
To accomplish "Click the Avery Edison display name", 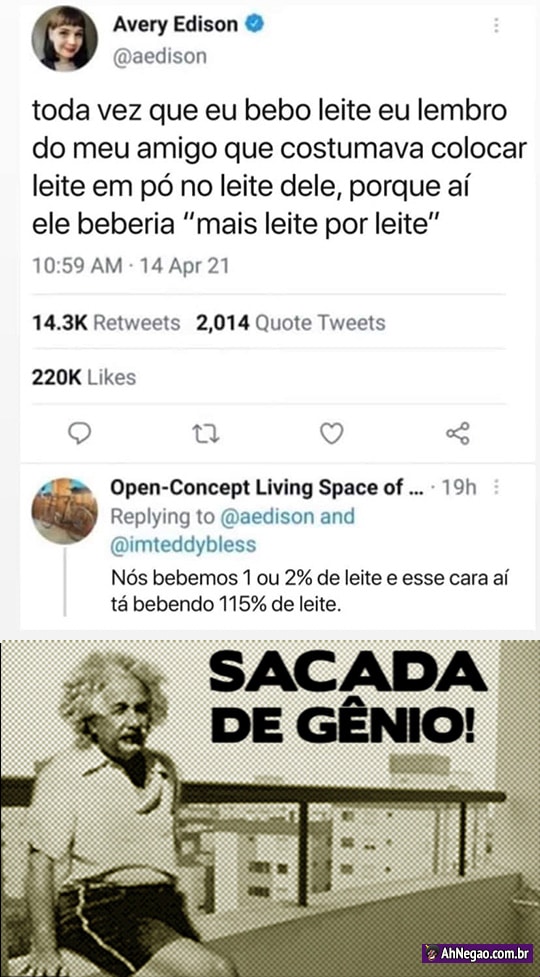I will click(x=176, y=24).
